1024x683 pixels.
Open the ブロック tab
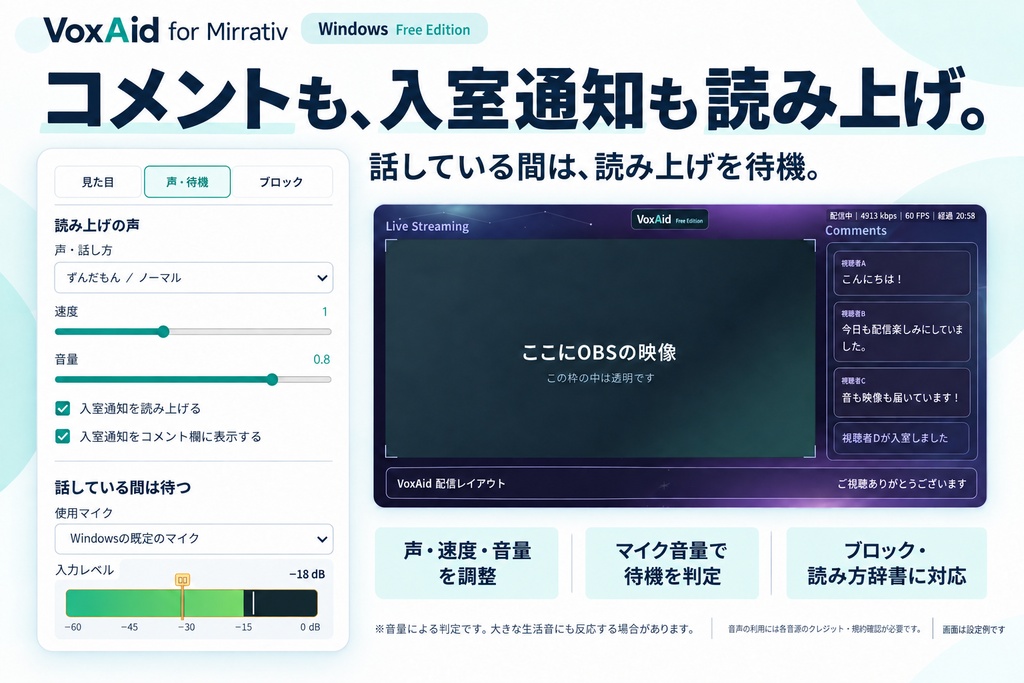coord(281,182)
